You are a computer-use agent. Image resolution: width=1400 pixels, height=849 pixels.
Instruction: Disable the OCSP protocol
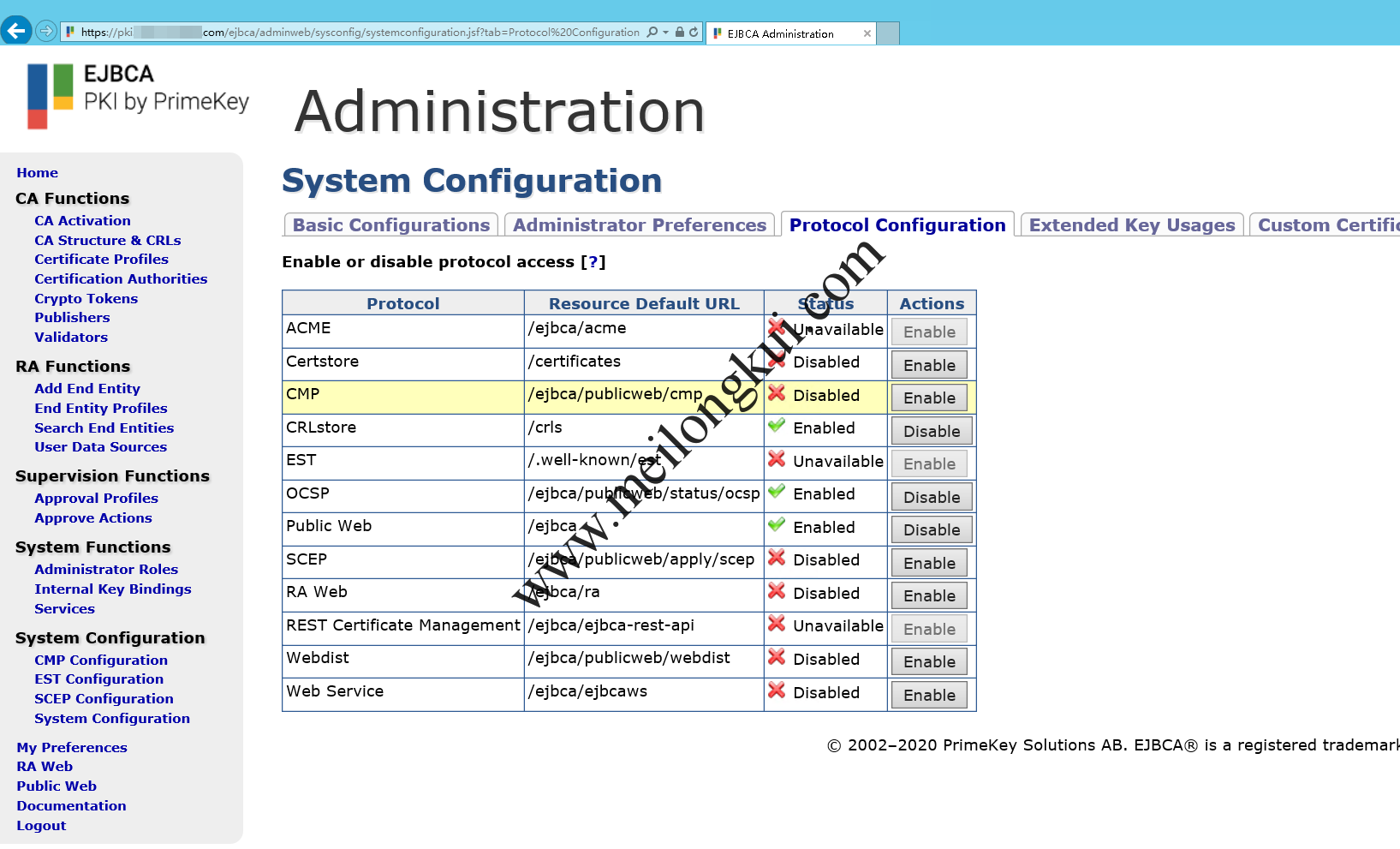(x=932, y=497)
